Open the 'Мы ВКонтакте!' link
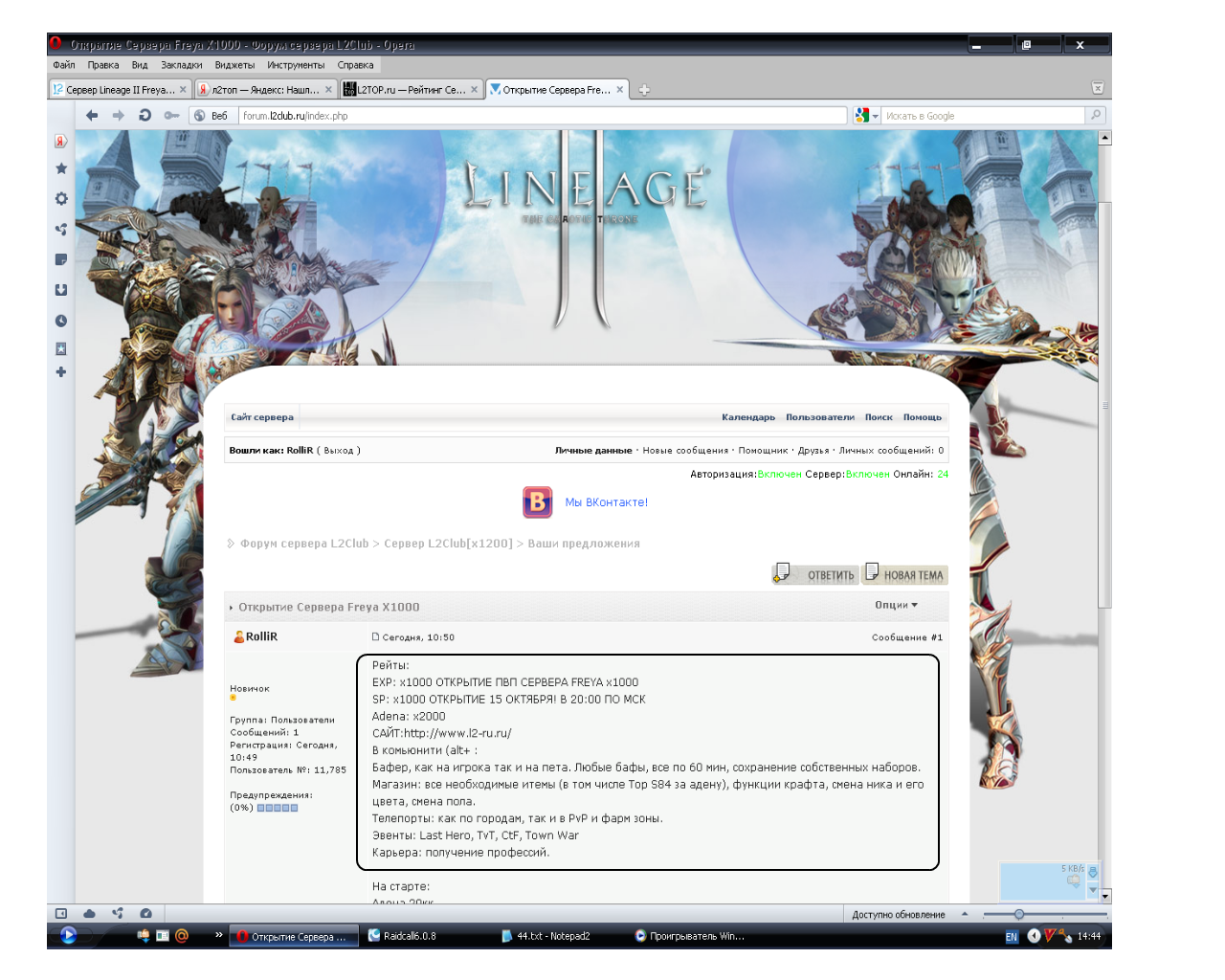The image size is (1225, 980). [606, 502]
